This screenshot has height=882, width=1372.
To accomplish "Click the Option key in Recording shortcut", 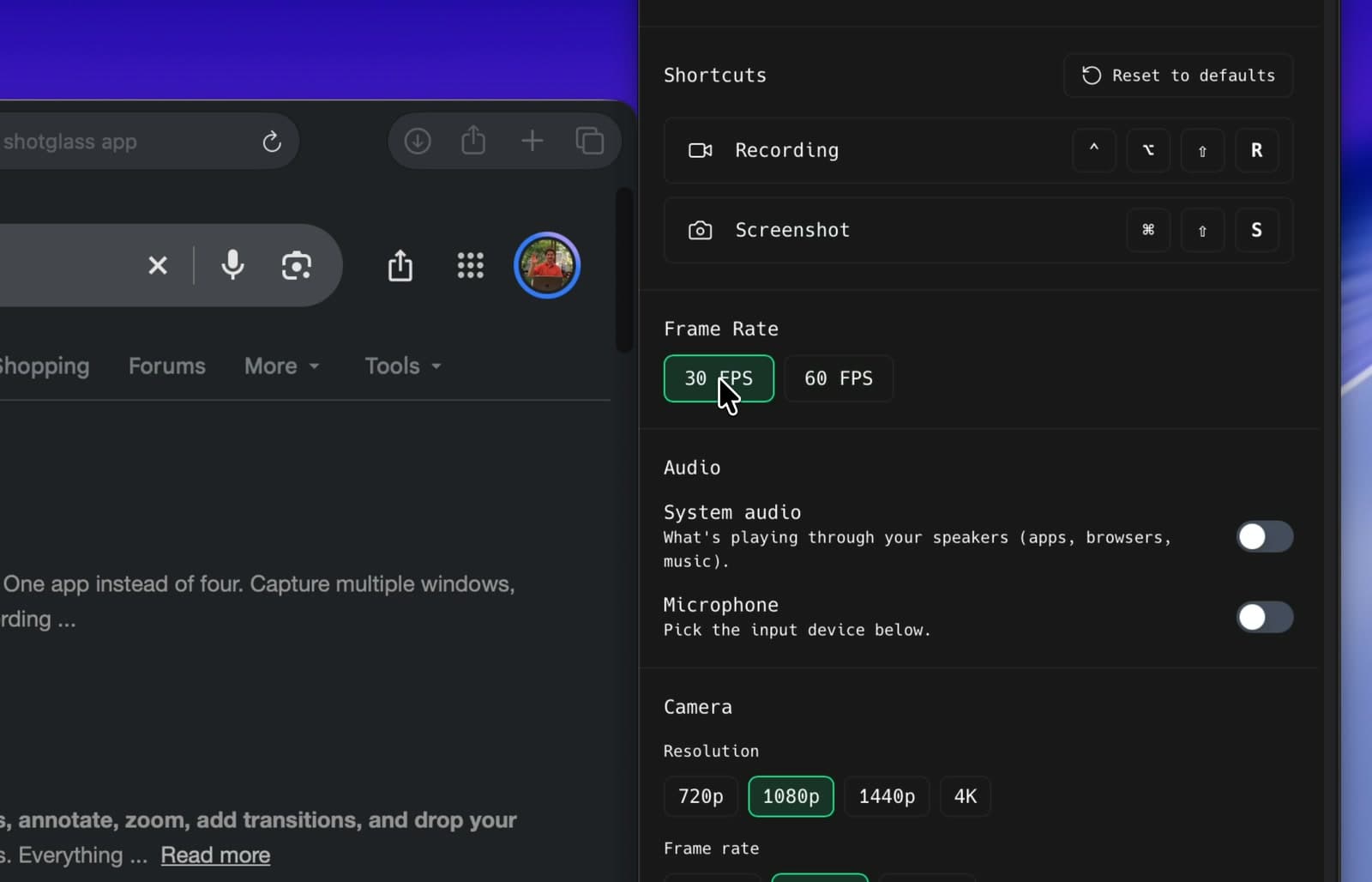I will coord(1148,150).
